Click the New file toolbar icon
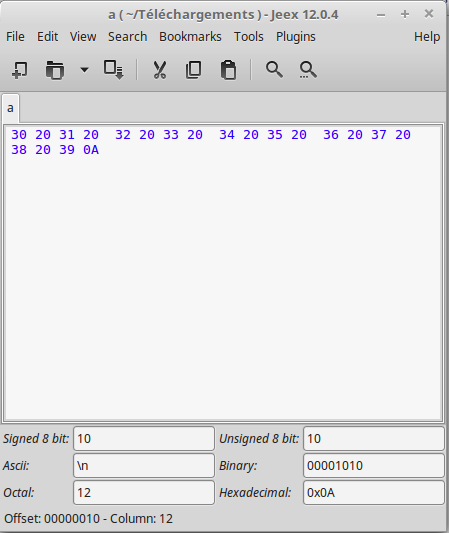Viewport: 449px width, 533px height. tap(20, 70)
